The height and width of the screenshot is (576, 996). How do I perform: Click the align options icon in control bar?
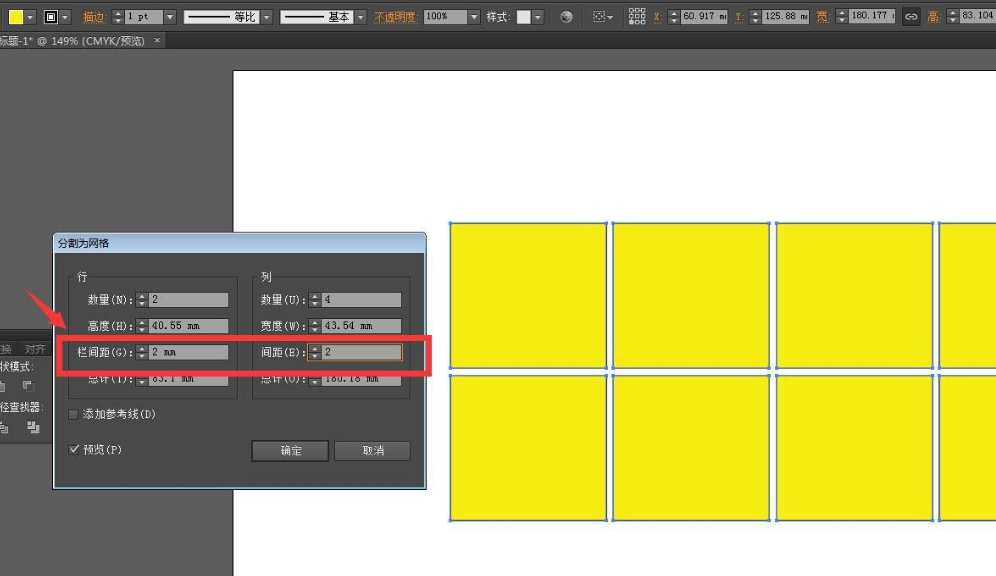point(598,17)
